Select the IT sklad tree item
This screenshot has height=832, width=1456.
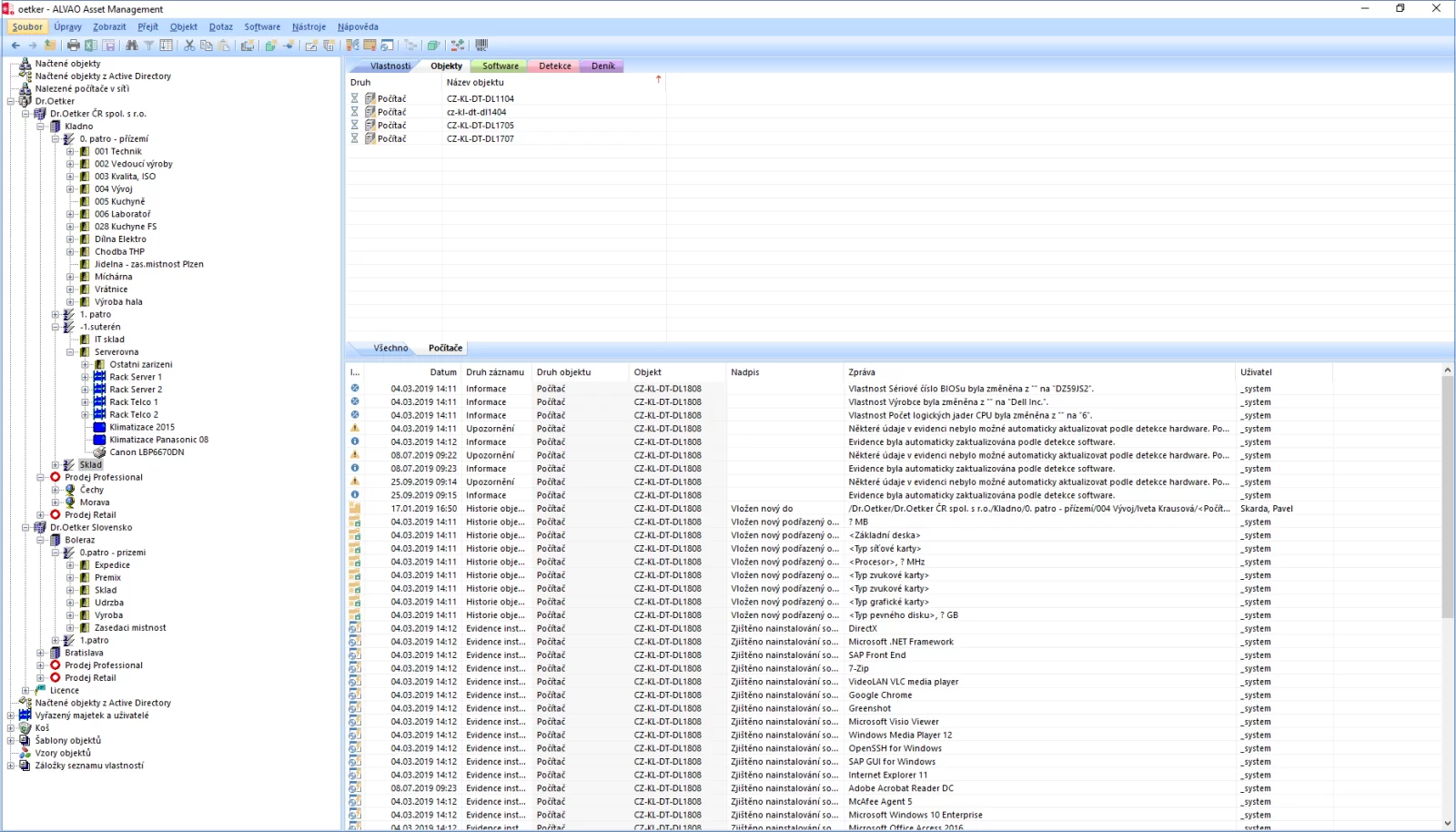coord(109,340)
